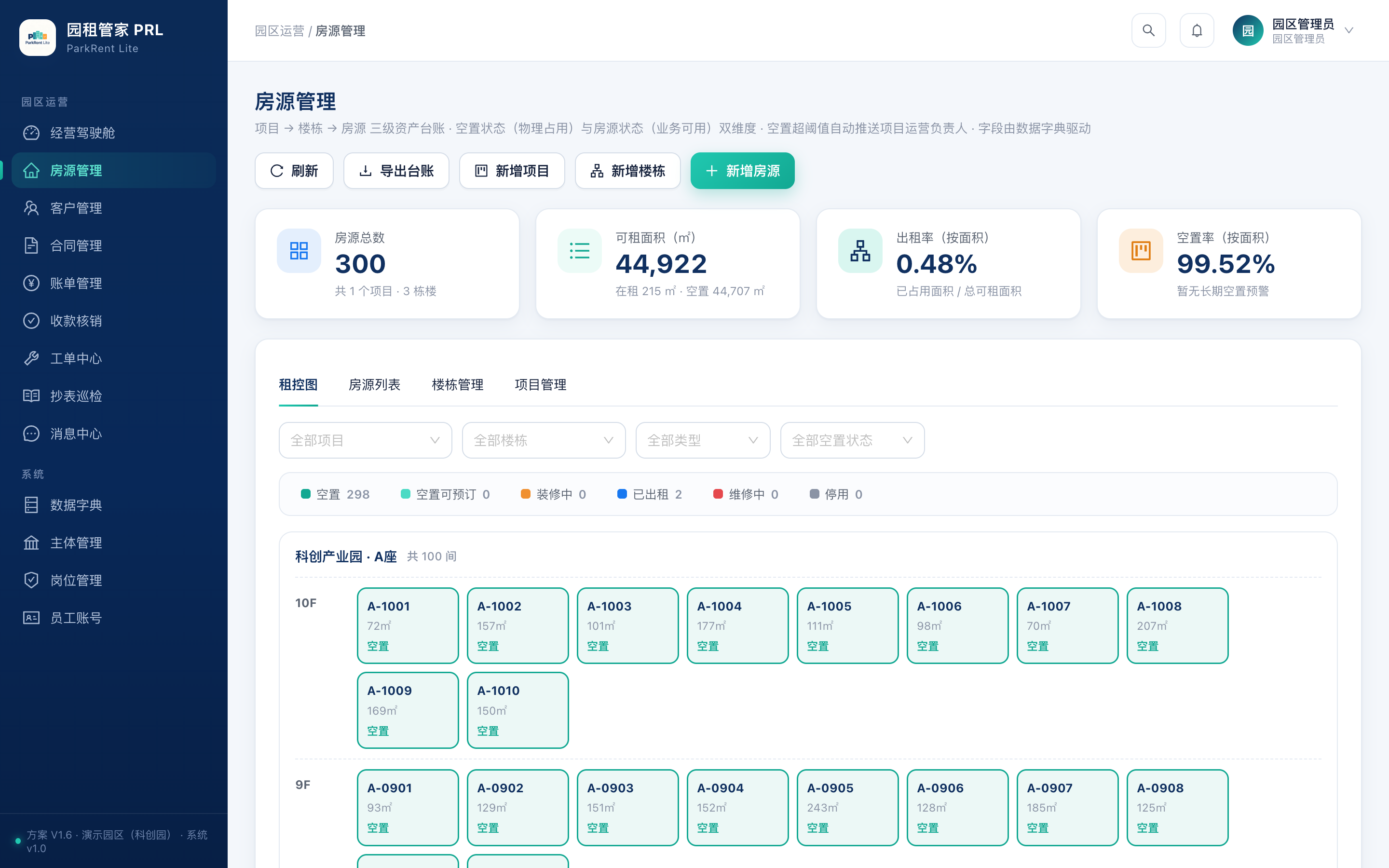Open 数据字典 under 系统
The height and width of the screenshot is (868, 1389).
tap(114, 505)
